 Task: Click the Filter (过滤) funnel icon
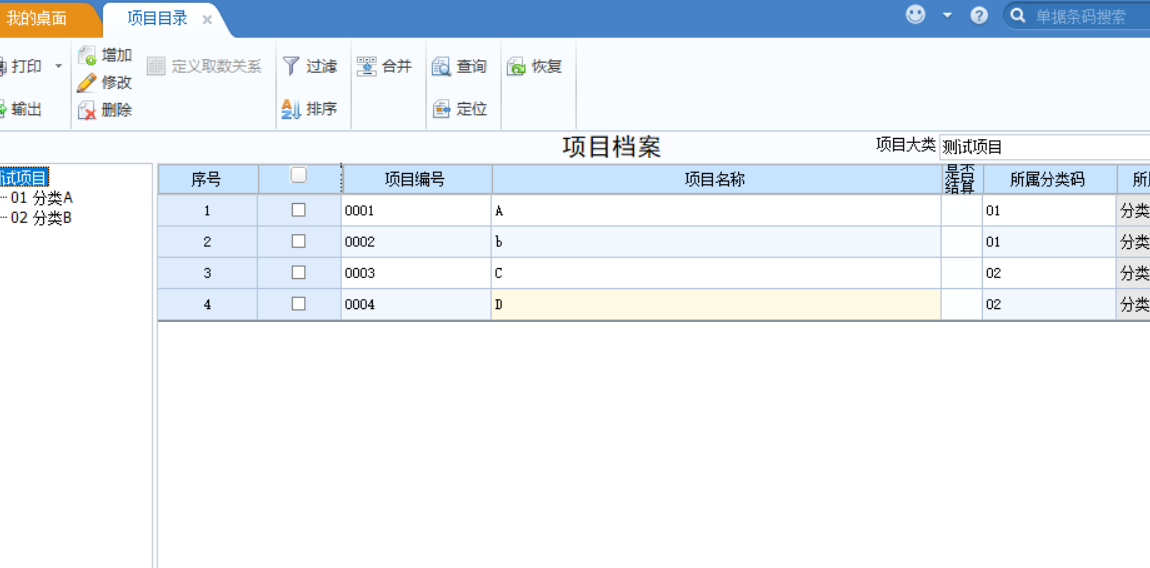291,67
